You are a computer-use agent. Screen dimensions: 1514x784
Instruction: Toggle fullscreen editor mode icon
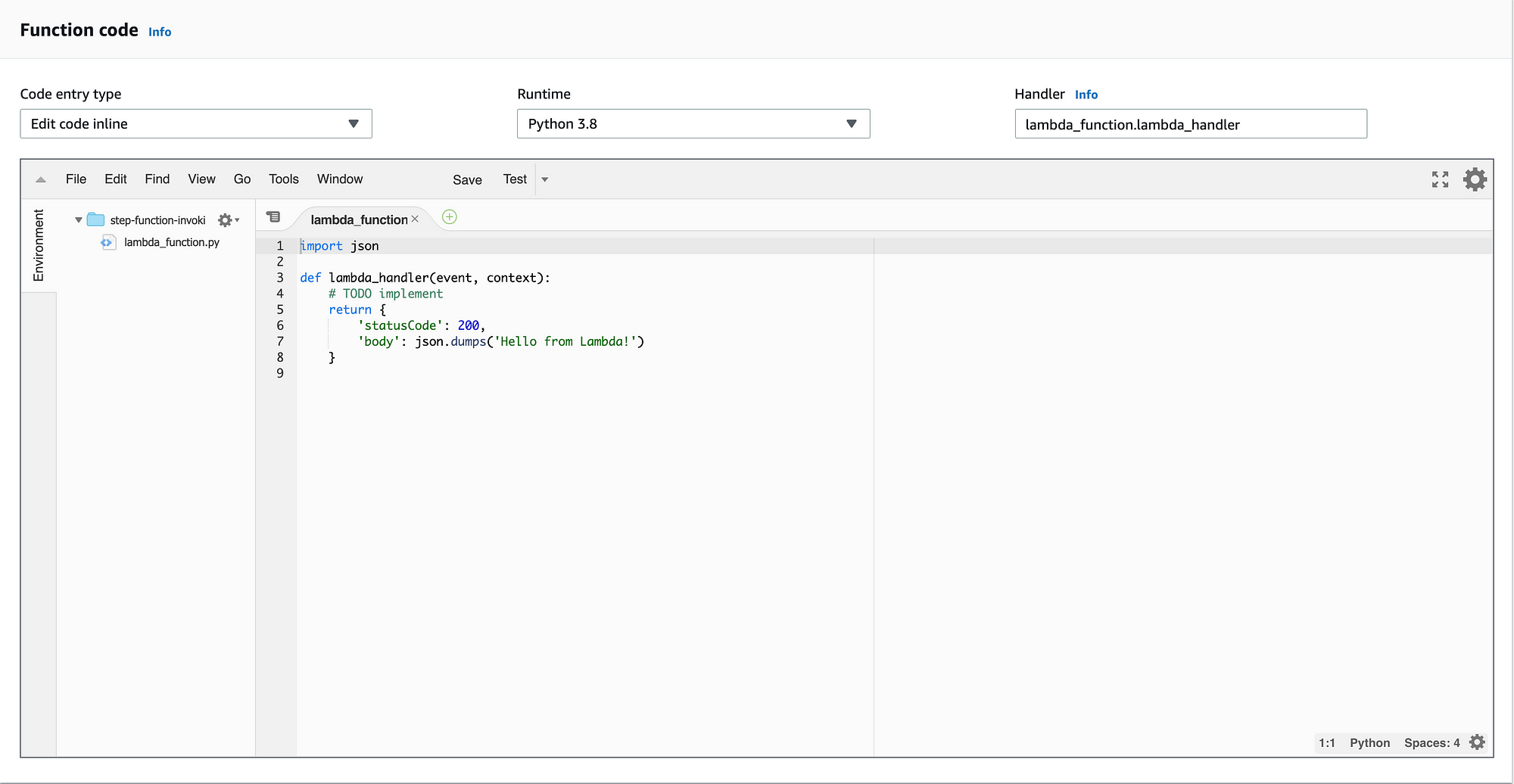(x=1440, y=179)
